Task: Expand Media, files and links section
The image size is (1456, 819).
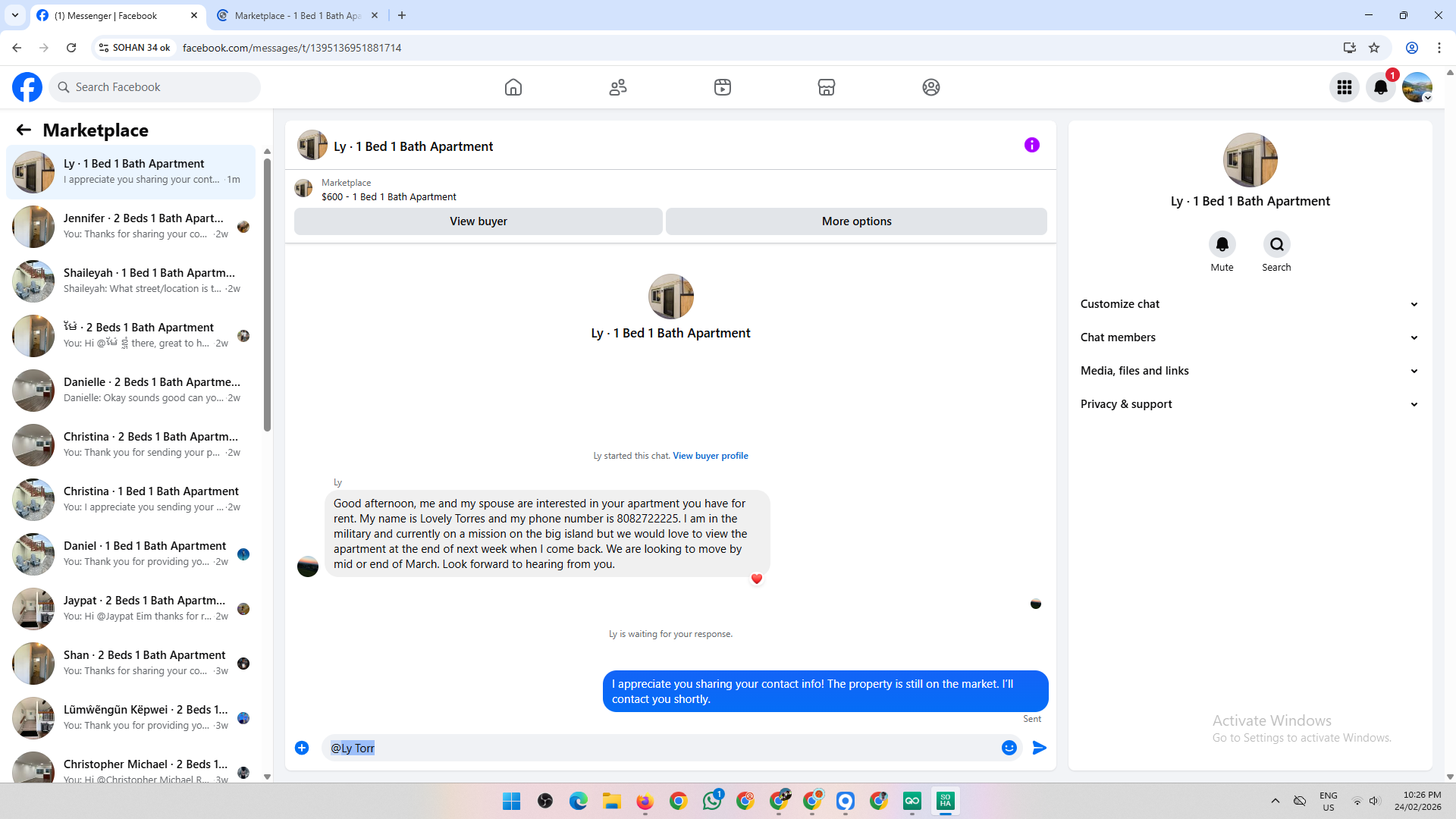Action: (1249, 371)
